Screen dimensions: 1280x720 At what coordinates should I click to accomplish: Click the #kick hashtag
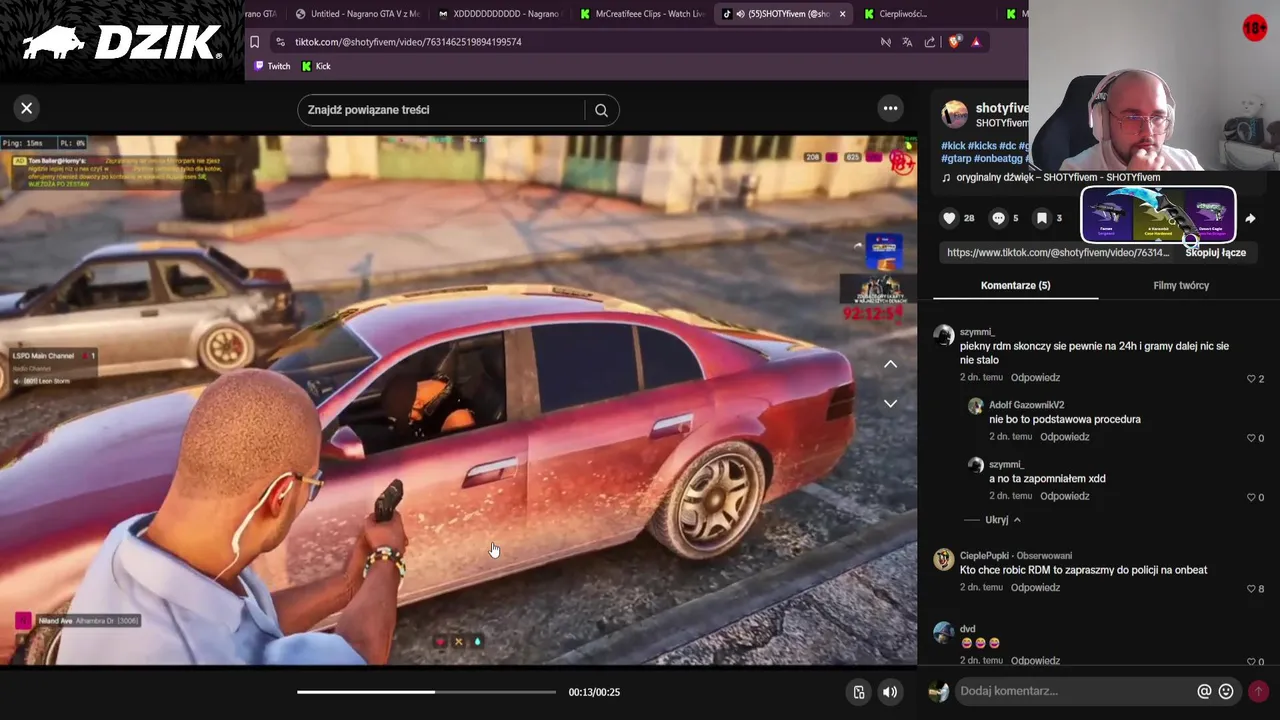point(953,146)
